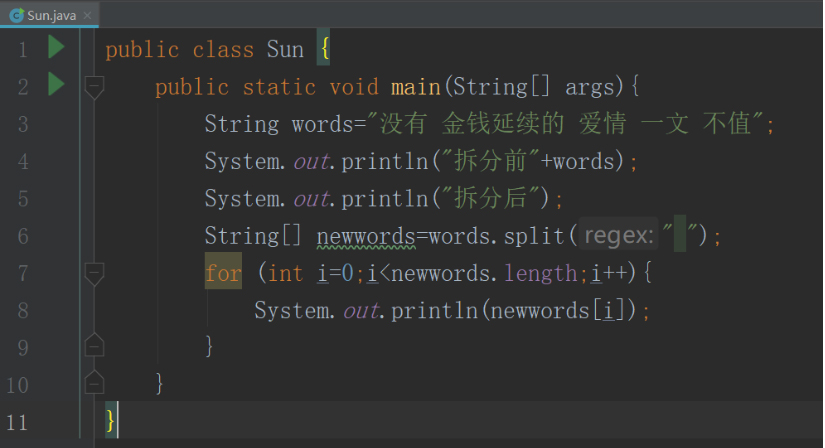Viewport: 825px width, 448px height.
Task: Click line number 11 in gutter
Action: 17,423
